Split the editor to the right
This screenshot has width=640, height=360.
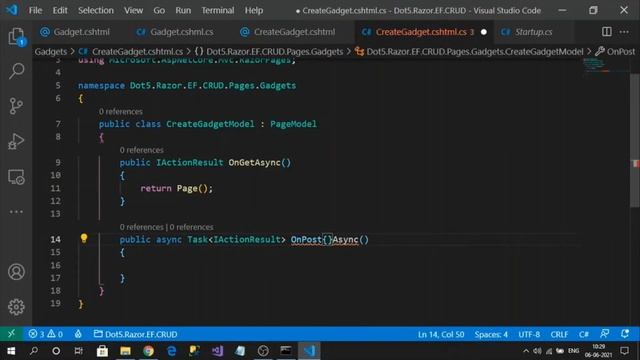pos(607,31)
